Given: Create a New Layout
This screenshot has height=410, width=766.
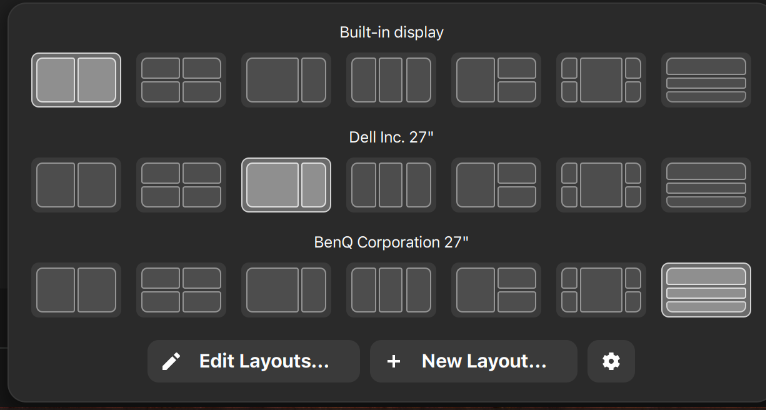Looking at the screenshot, I should pyautogui.click(x=473, y=361).
